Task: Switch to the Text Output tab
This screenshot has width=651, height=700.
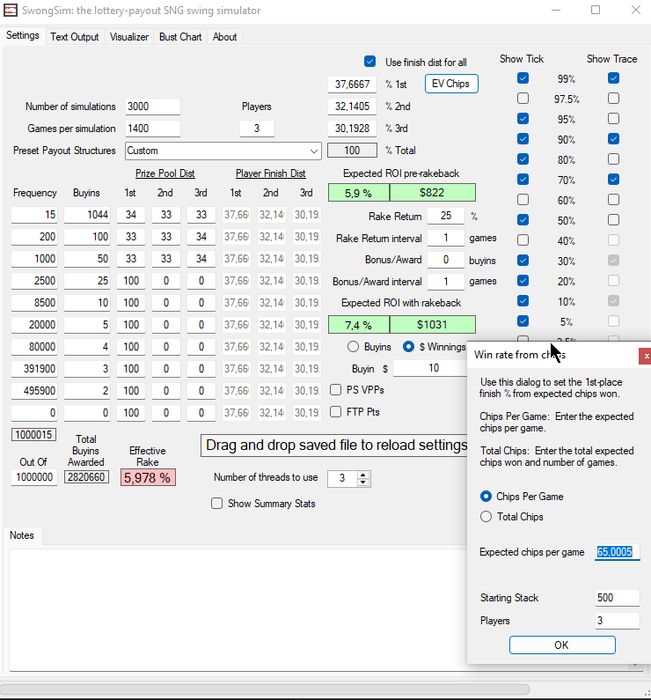Action: click(74, 37)
